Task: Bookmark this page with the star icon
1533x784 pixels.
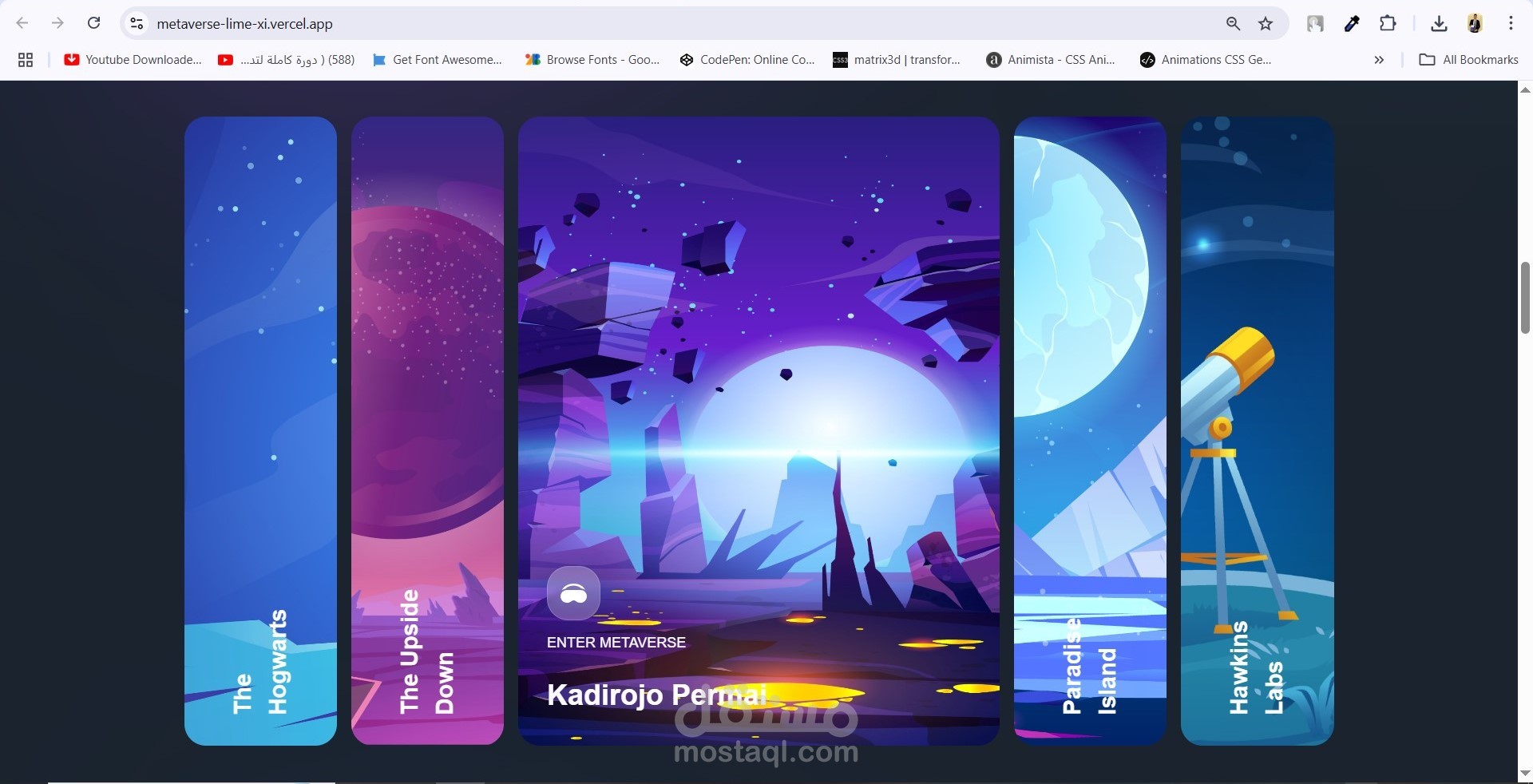Action: 1266,24
